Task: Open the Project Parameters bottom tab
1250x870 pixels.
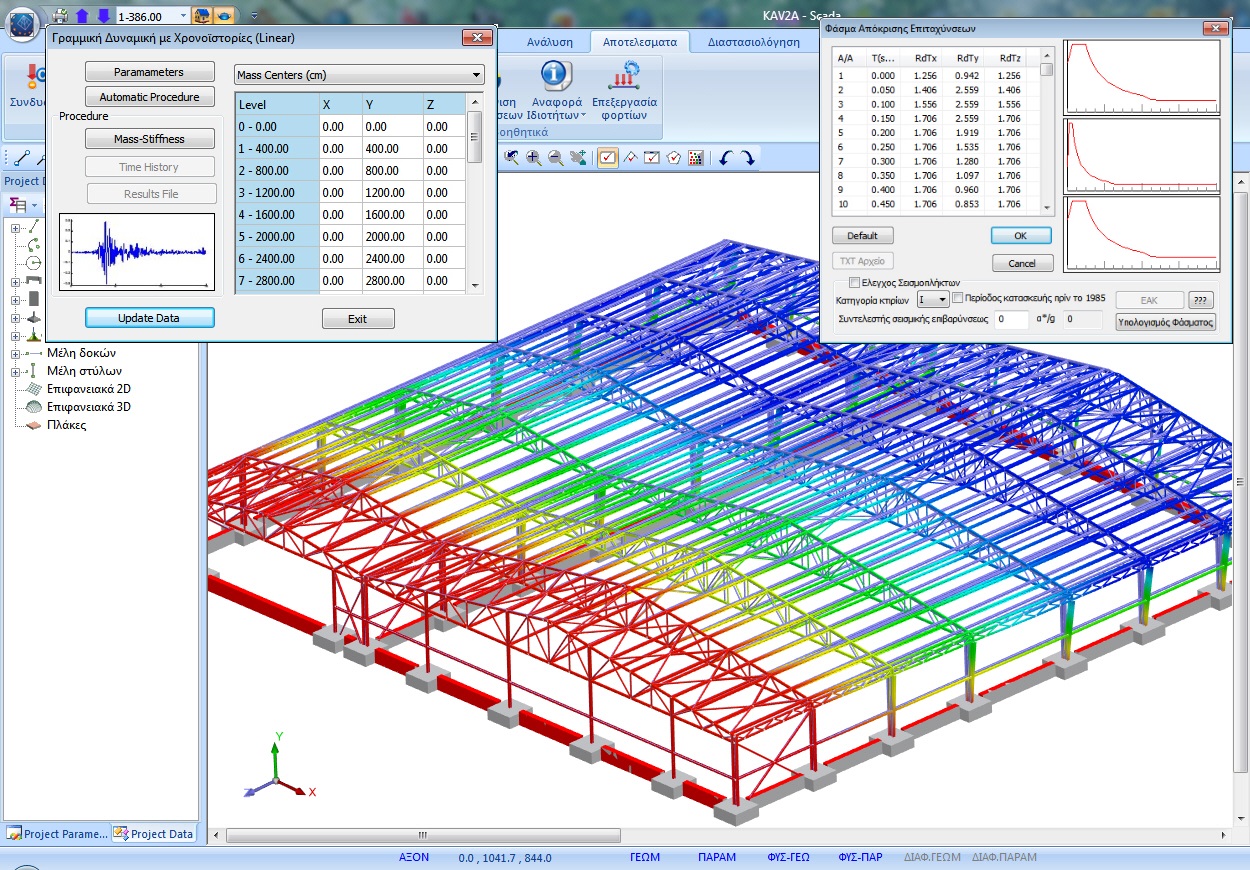Action: point(57,834)
